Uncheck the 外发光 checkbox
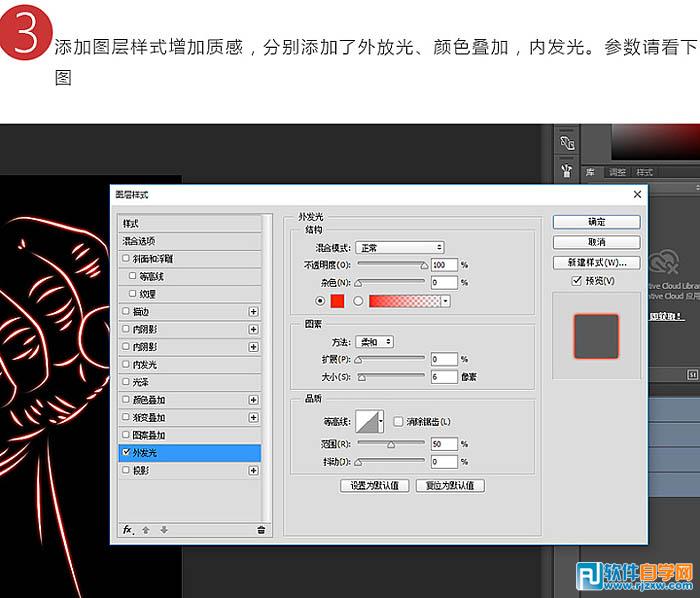Screen dimensions: 700x598 coord(125,452)
